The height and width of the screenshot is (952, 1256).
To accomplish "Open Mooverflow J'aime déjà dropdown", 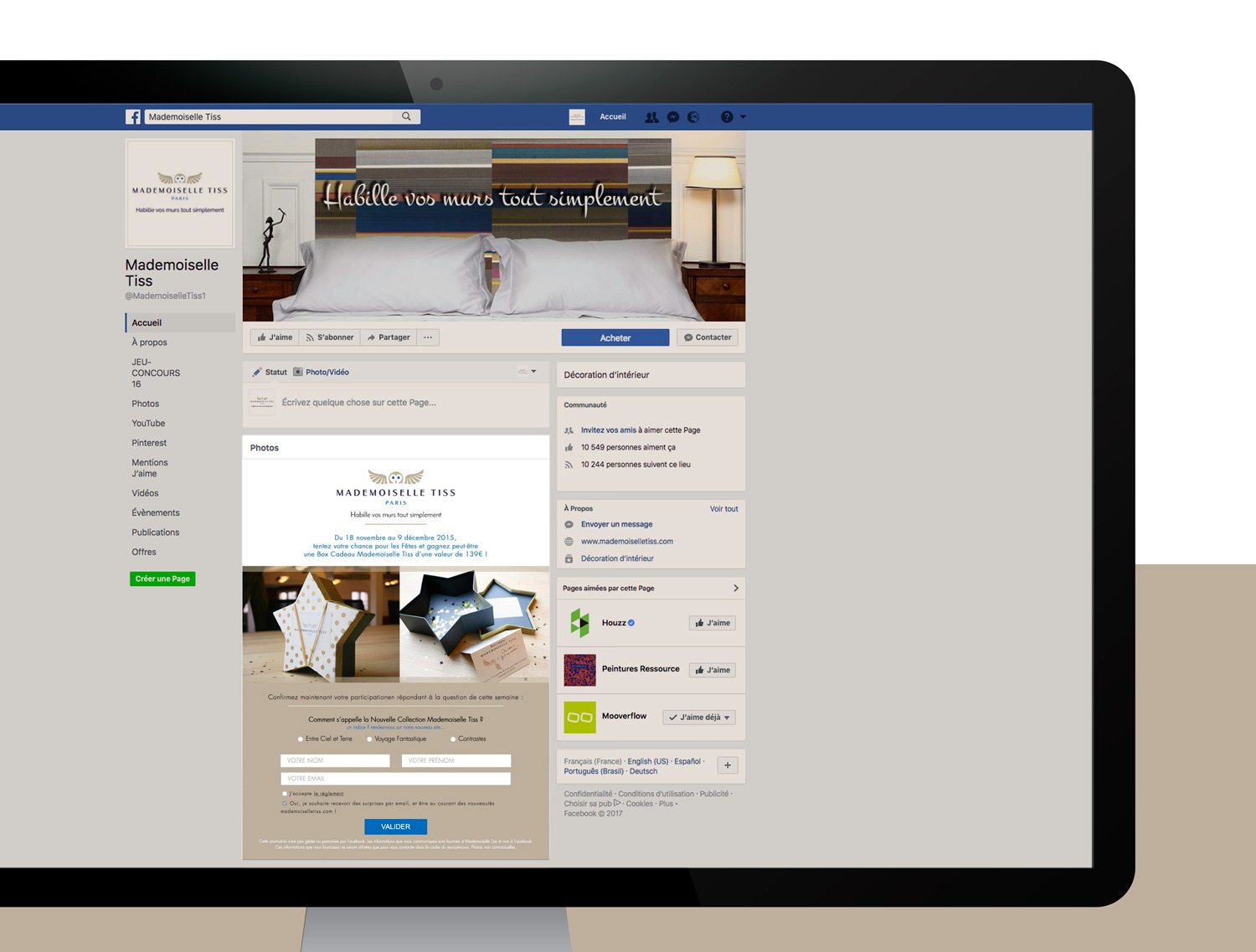I will [699, 717].
